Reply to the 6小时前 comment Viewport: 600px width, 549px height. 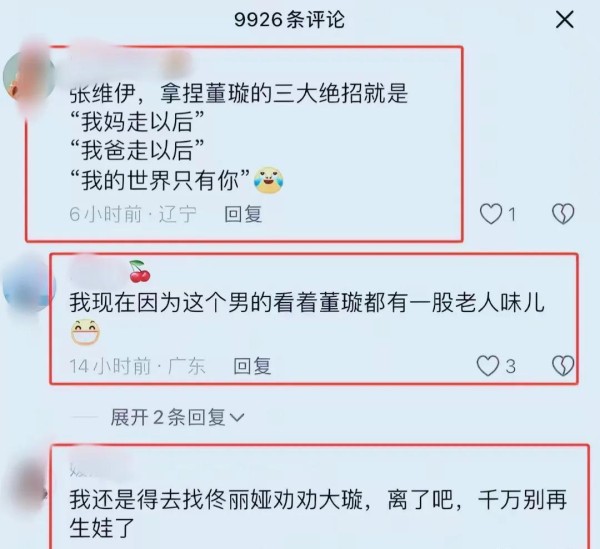pyautogui.click(x=243, y=214)
